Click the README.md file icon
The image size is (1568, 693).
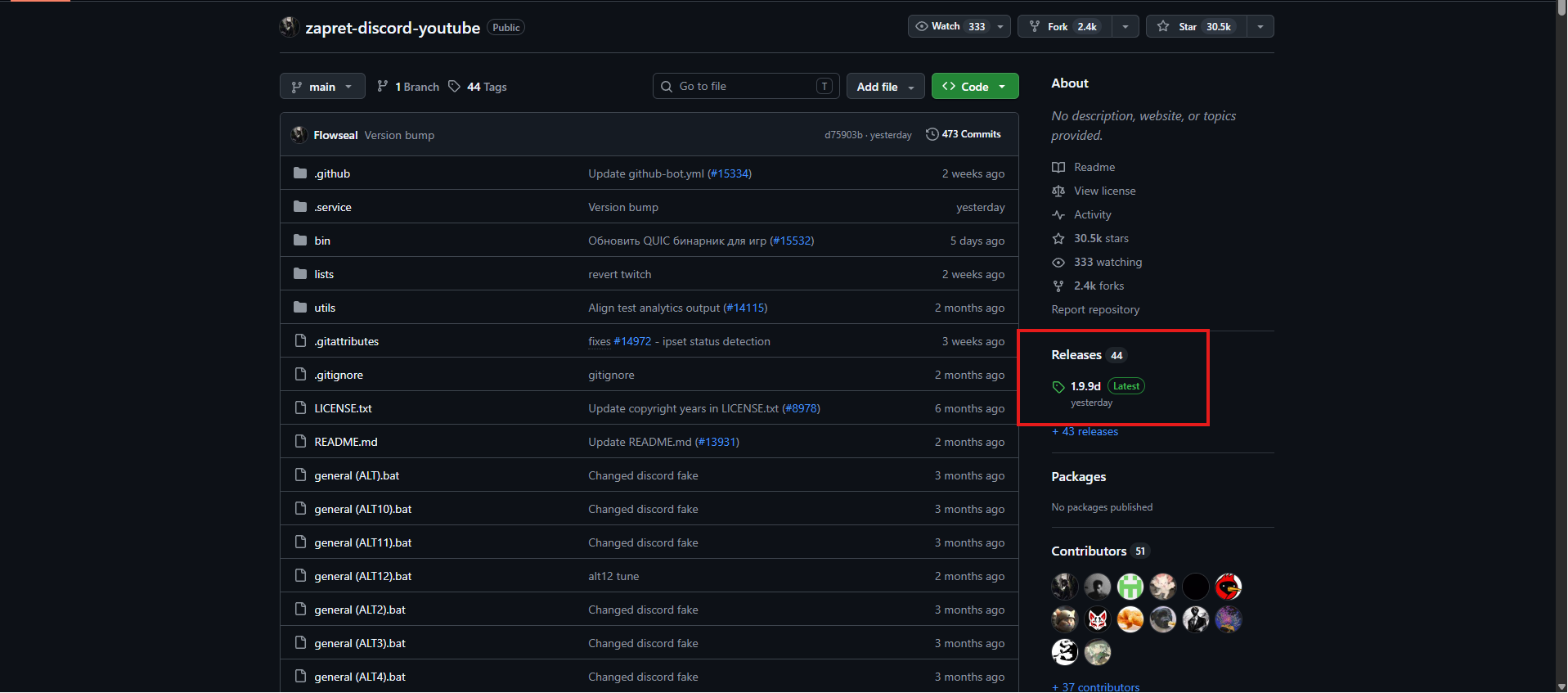[x=300, y=442]
